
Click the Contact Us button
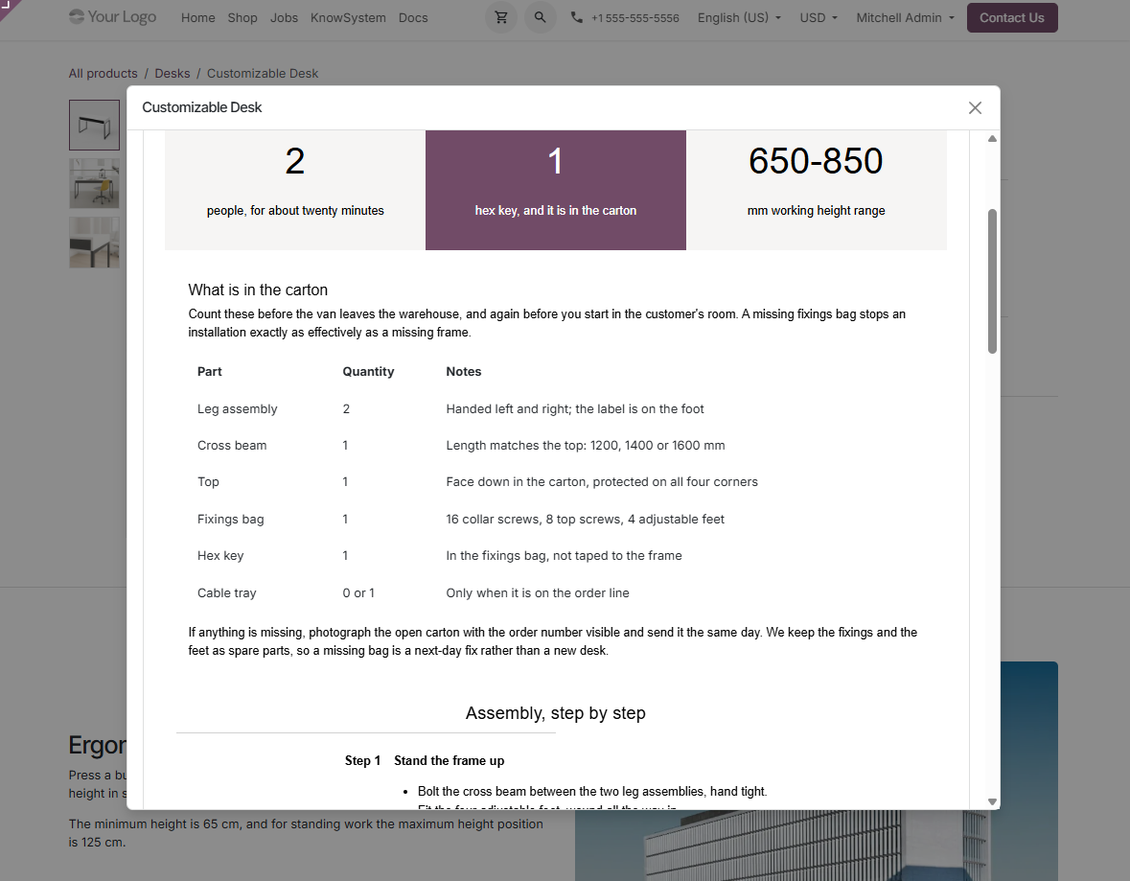click(1012, 17)
